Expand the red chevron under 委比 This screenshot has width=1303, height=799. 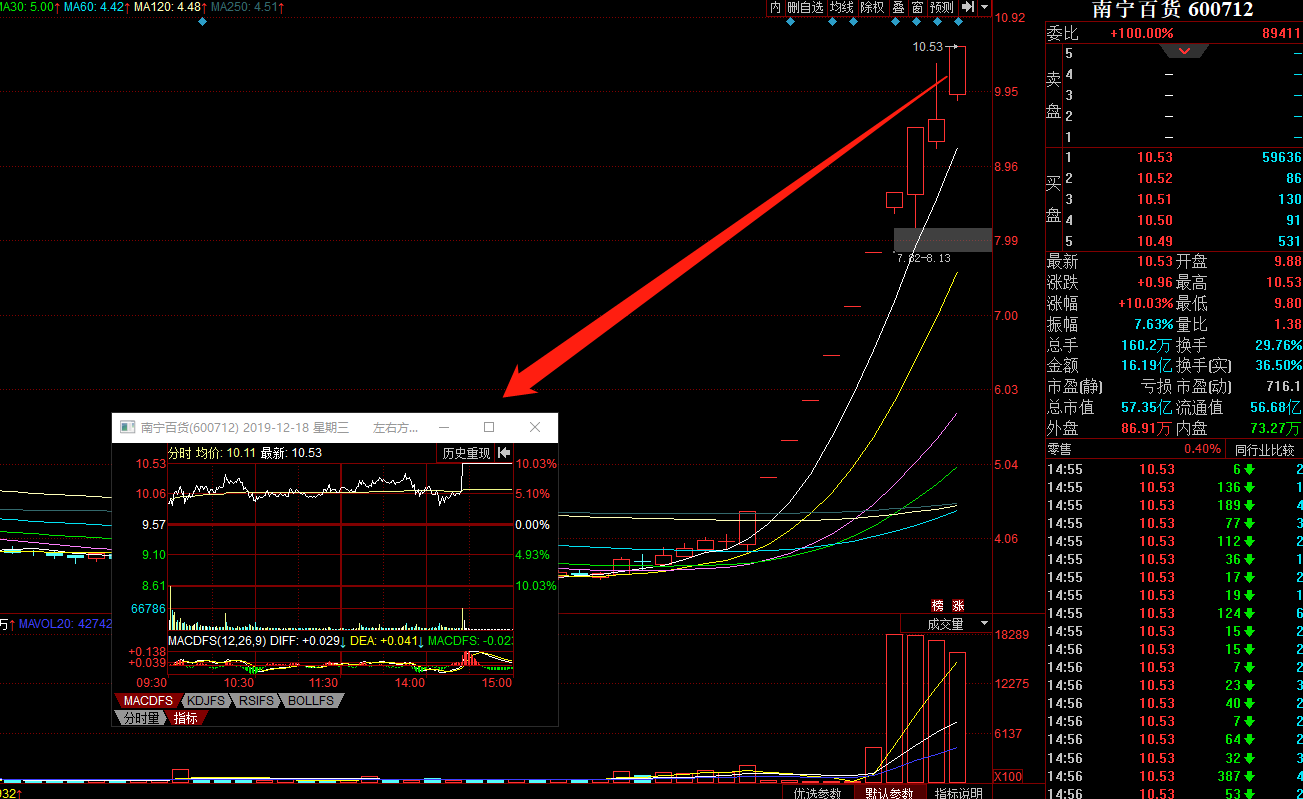(x=1185, y=51)
